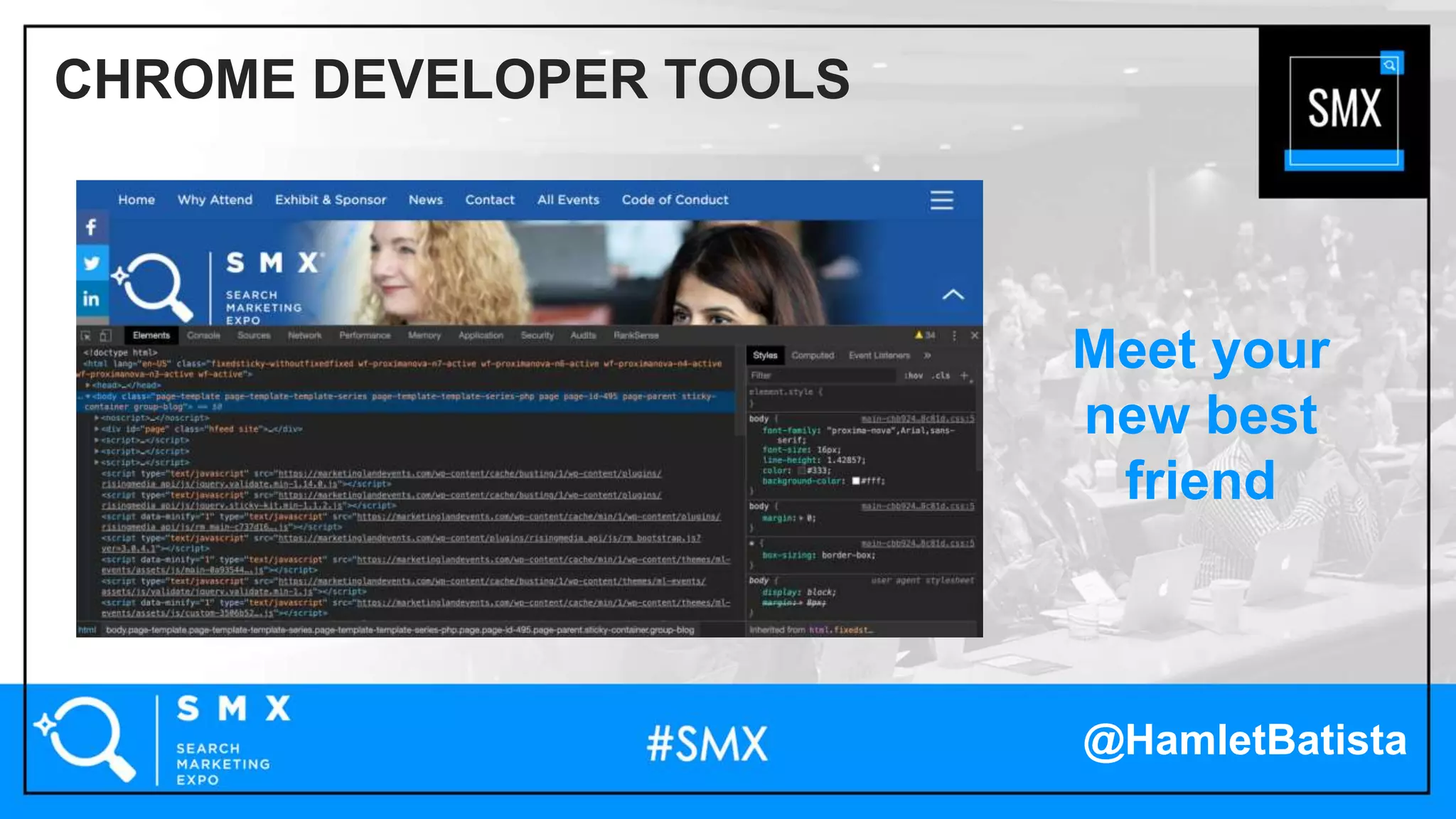
Task: Expand the first collapsed script node
Action: (97, 440)
